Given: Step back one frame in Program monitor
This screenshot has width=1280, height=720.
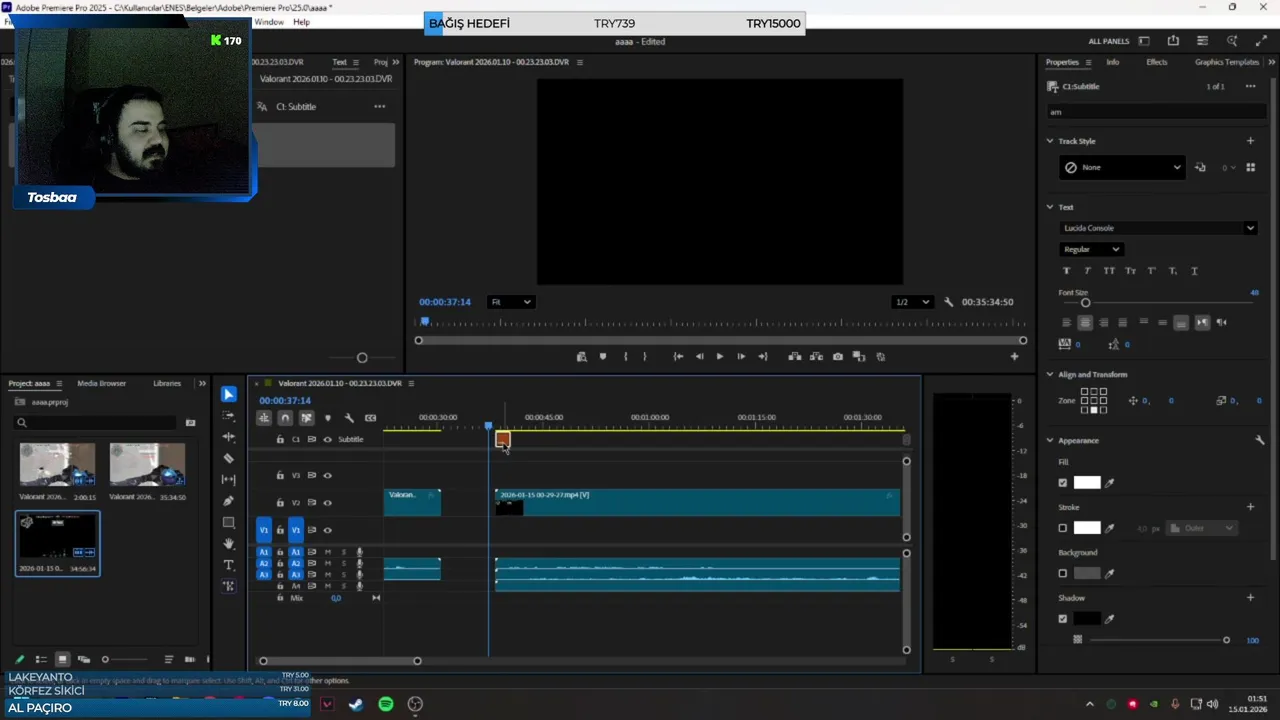Looking at the screenshot, I should [700, 356].
